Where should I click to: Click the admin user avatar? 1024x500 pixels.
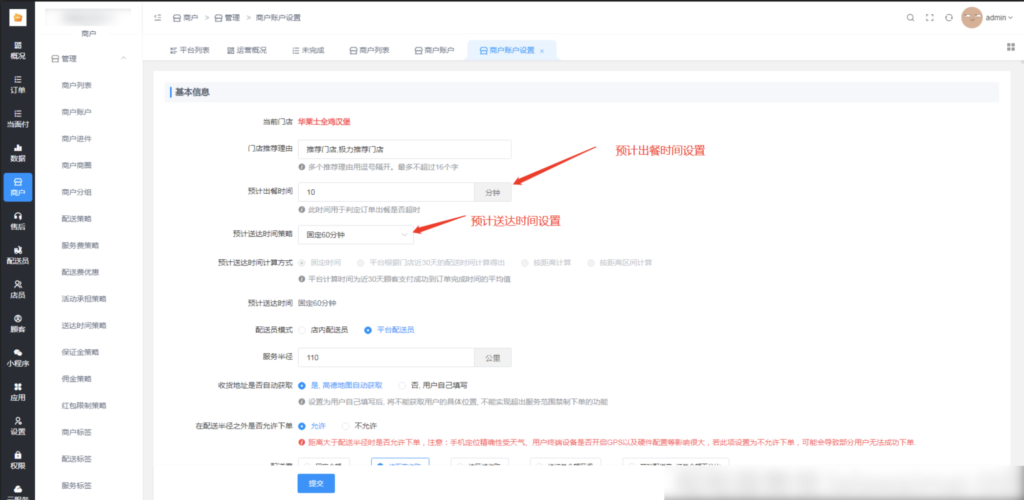click(972, 18)
